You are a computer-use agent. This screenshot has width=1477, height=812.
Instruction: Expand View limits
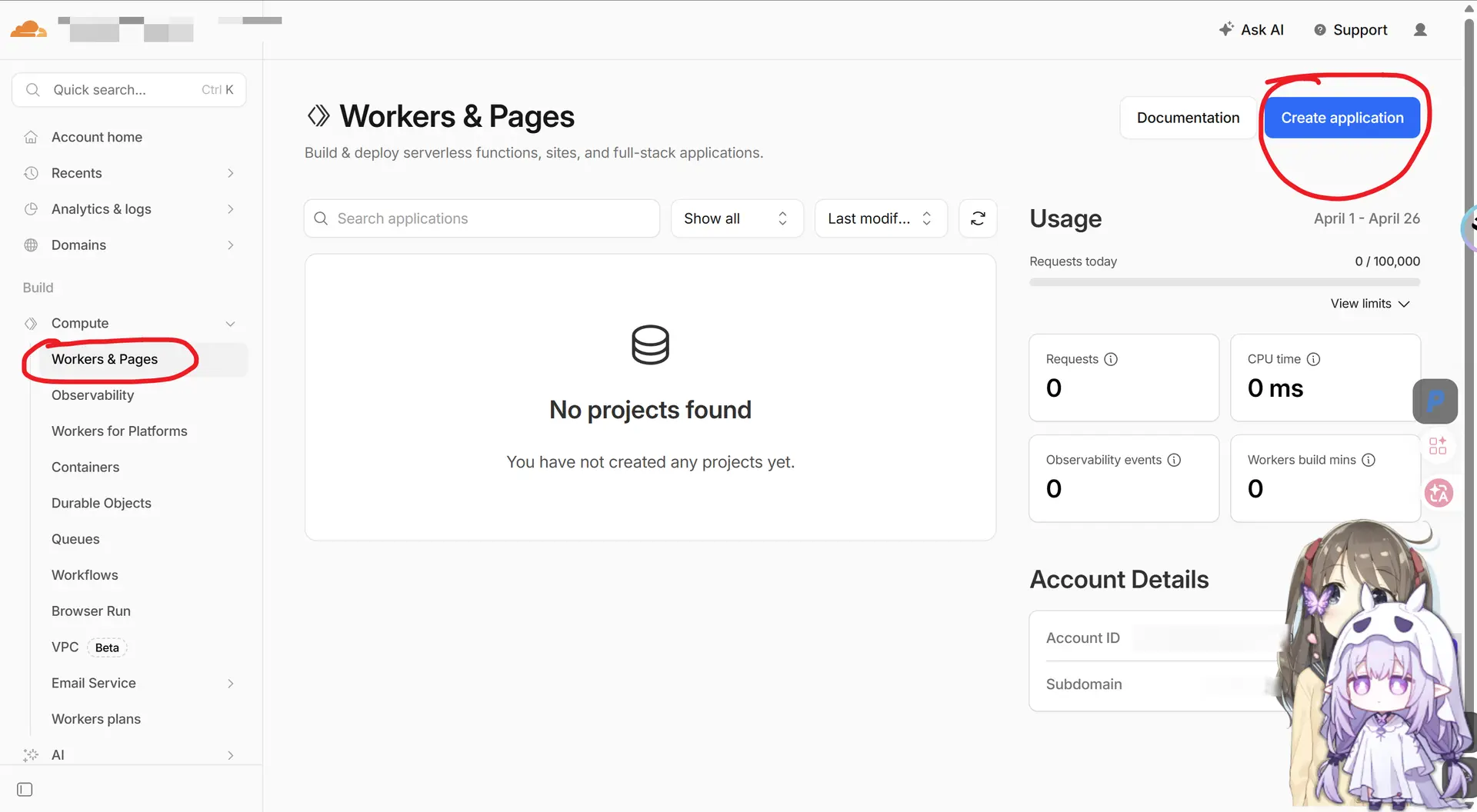pyautogui.click(x=1370, y=304)
